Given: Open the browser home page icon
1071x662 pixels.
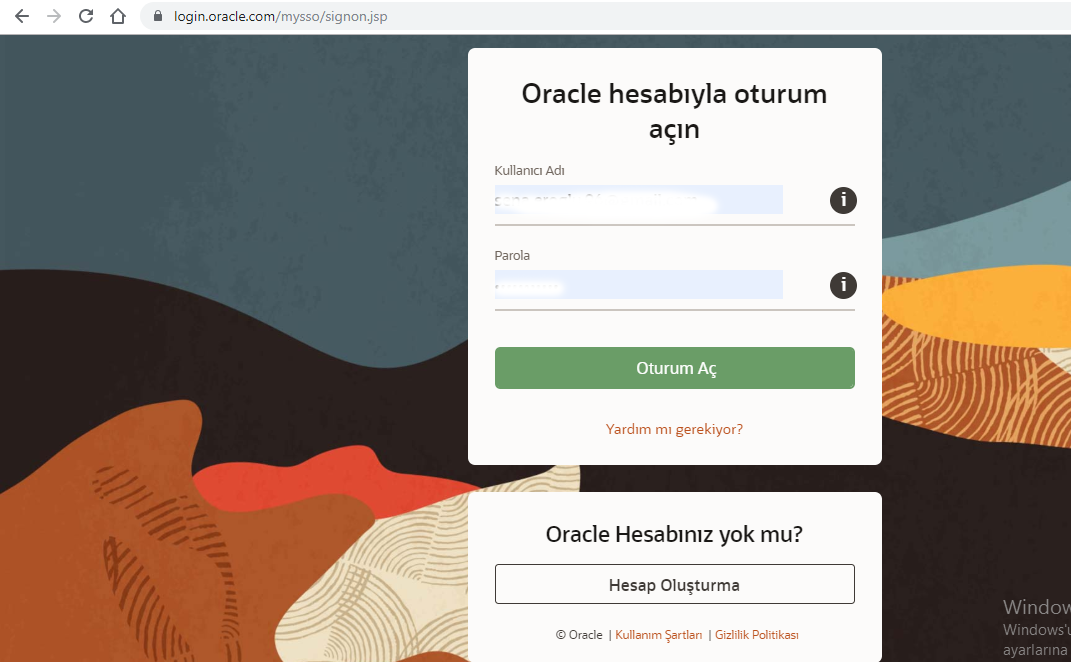Looking at the screenshot, I should 117,16.
